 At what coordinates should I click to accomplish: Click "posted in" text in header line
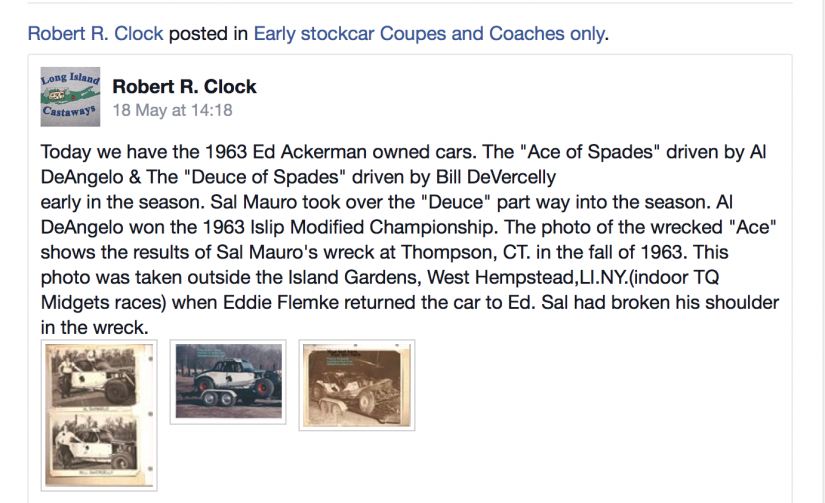pyautogui.click(x=208, y=34)
